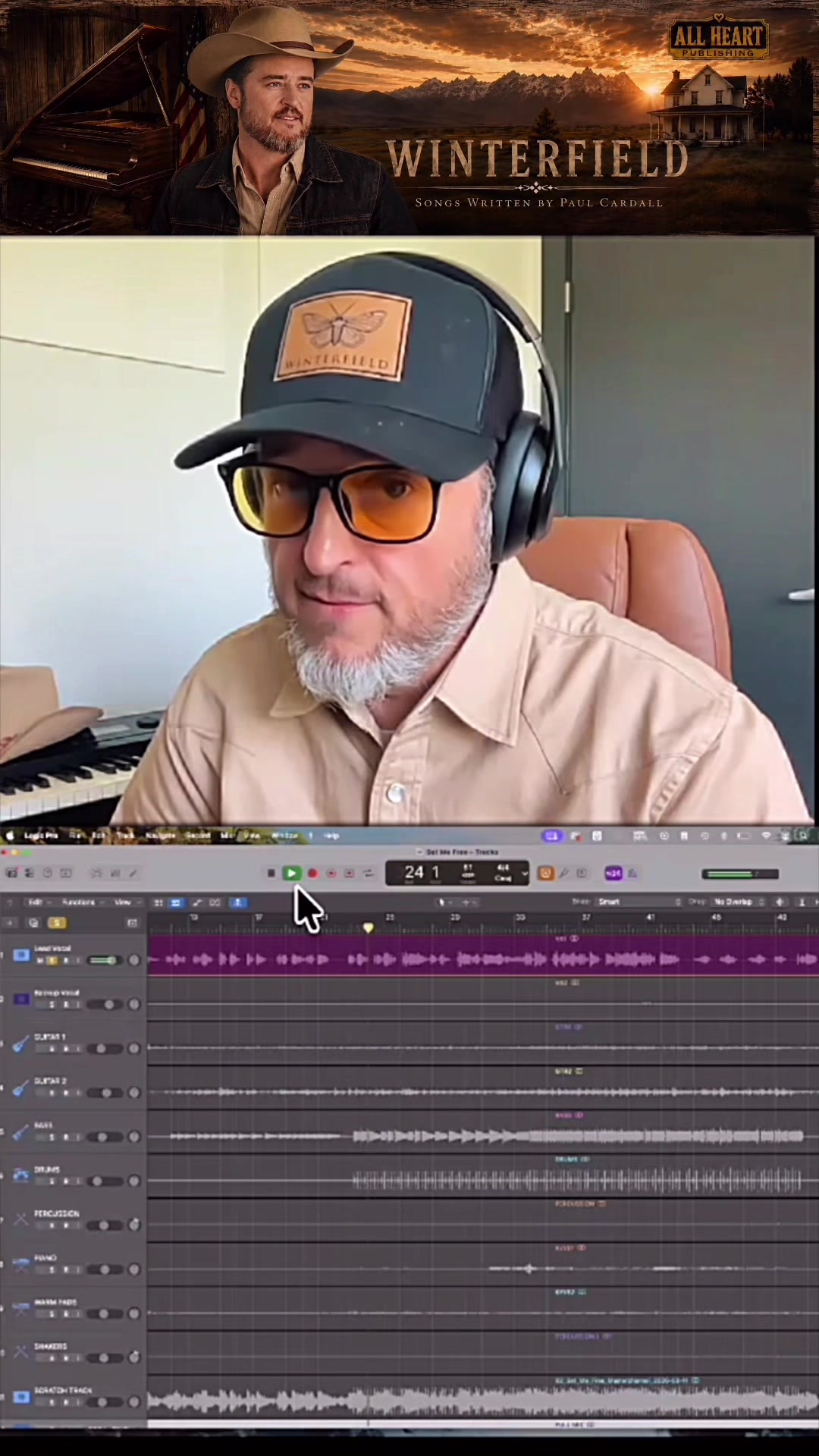This screenshot has width=819, height=1456.
Task: Open the LCD display mode dropdown arrow
Action: click(x=525, y=874)
